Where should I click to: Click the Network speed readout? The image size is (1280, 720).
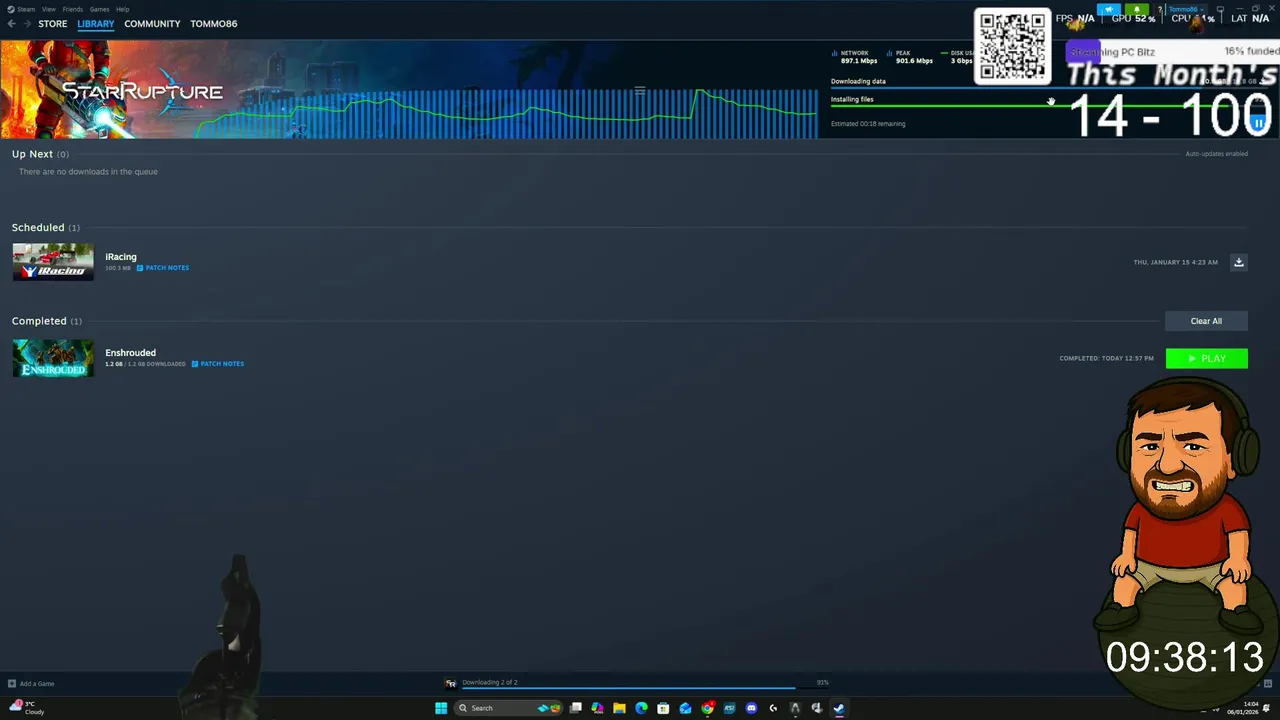coord(855,57)
